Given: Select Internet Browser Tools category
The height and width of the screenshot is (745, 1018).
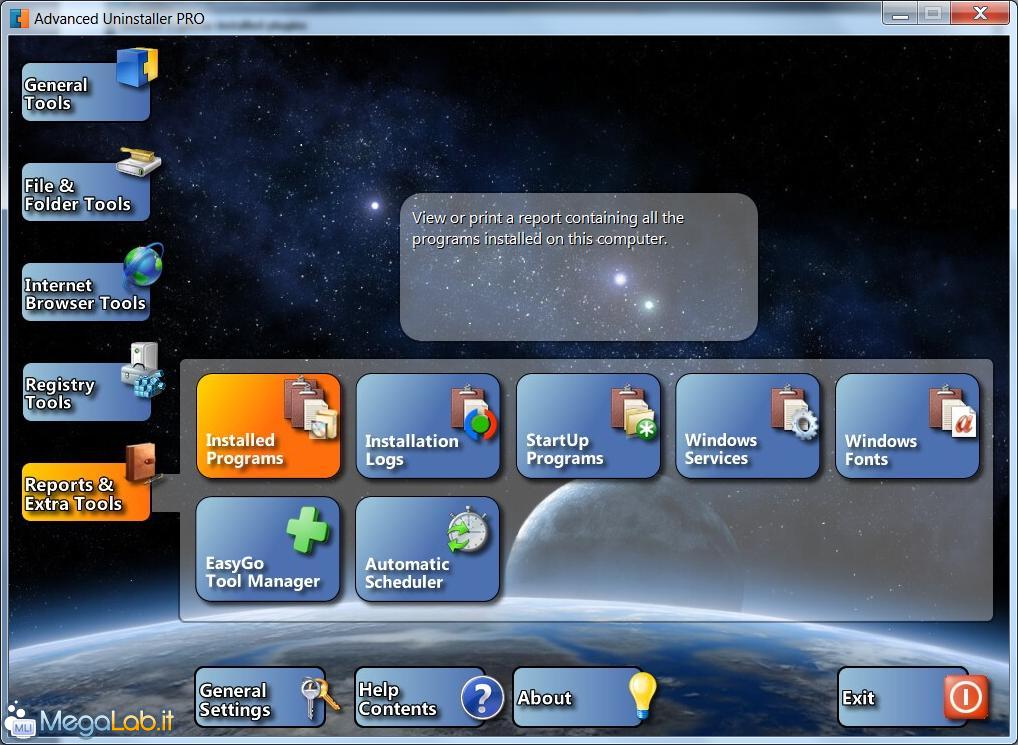Looking at the screenshot, I should [x=86, y=291].
